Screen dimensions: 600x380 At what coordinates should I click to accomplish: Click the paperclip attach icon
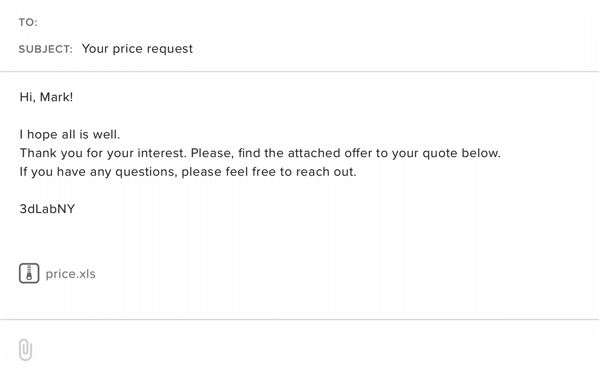(x=25, y=349)
